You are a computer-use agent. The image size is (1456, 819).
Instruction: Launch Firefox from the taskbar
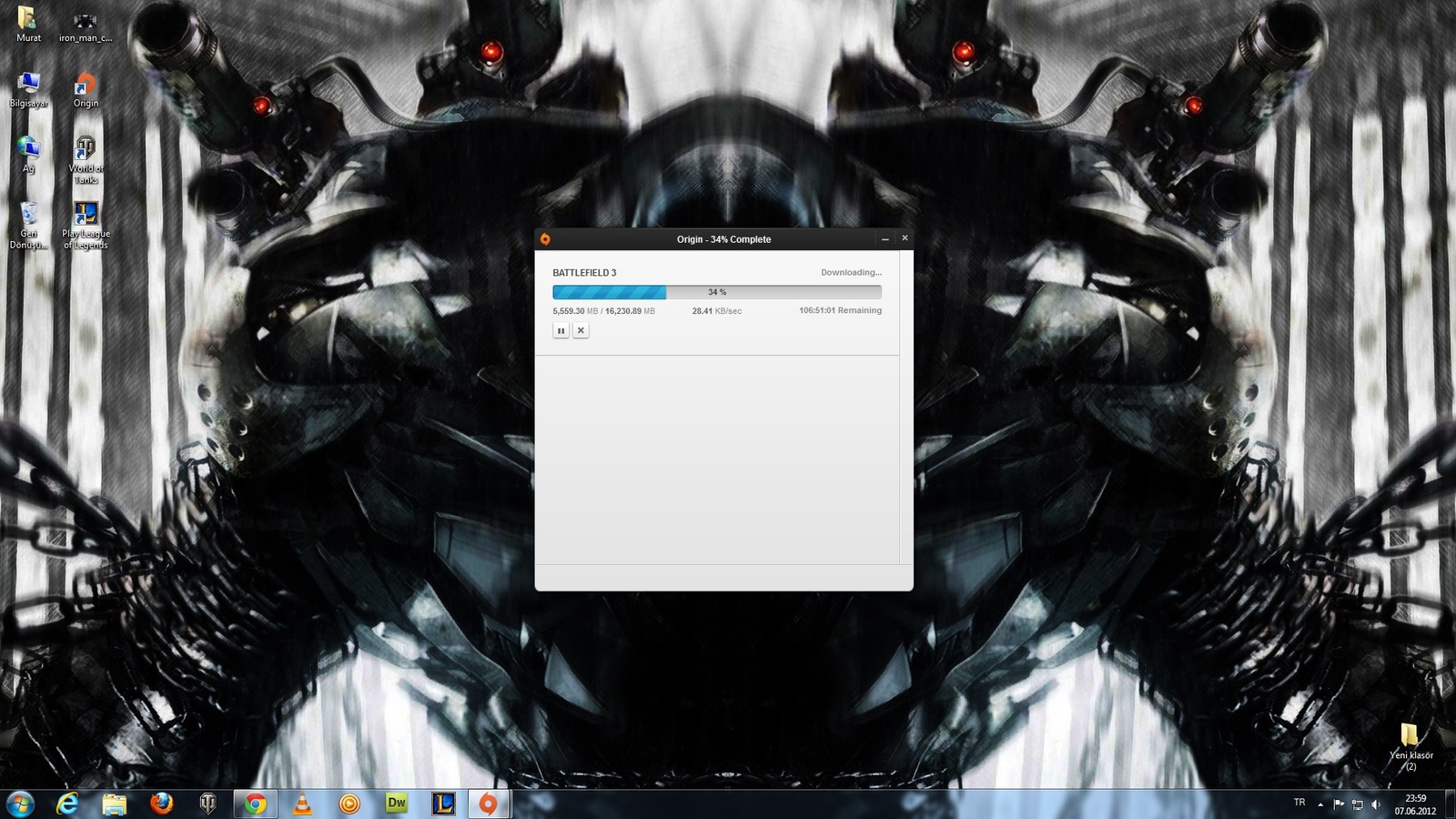click(162, 804)
